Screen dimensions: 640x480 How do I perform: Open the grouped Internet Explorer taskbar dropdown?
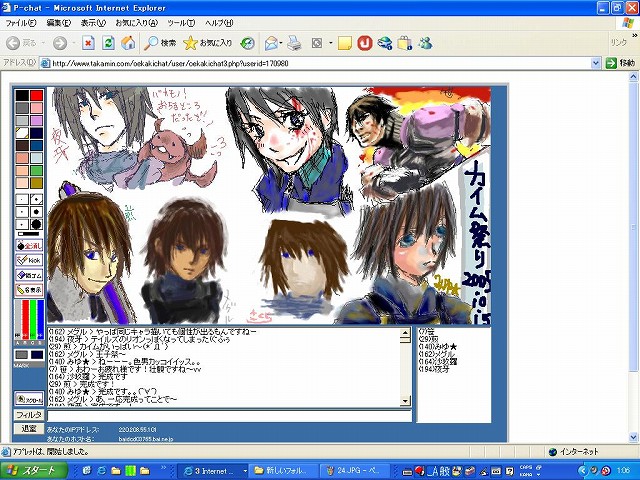(x=245, y=471)
